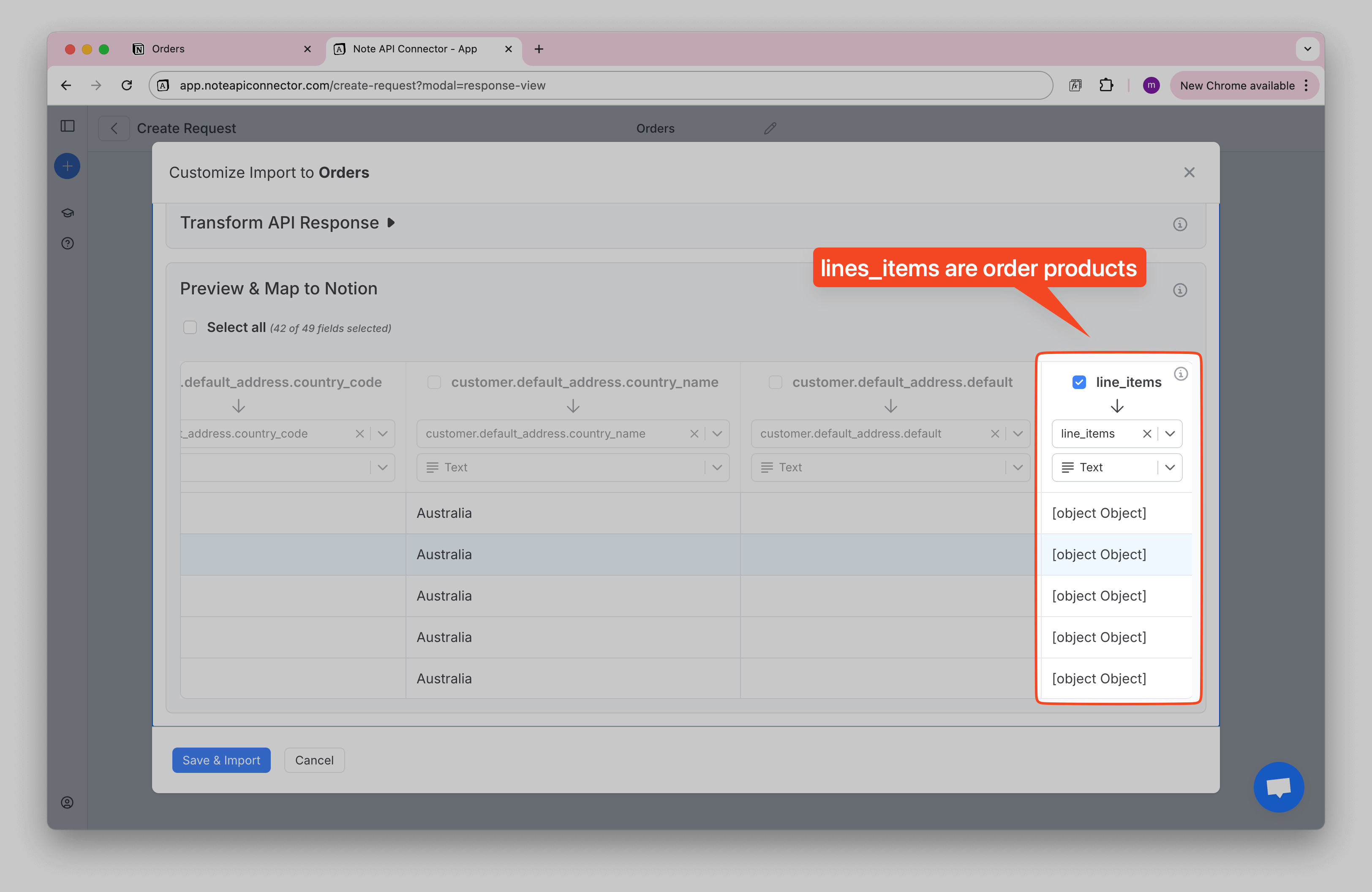1372x892 pixels.
Task: Toggle the Select all checkbox
Action: point(190,327)
